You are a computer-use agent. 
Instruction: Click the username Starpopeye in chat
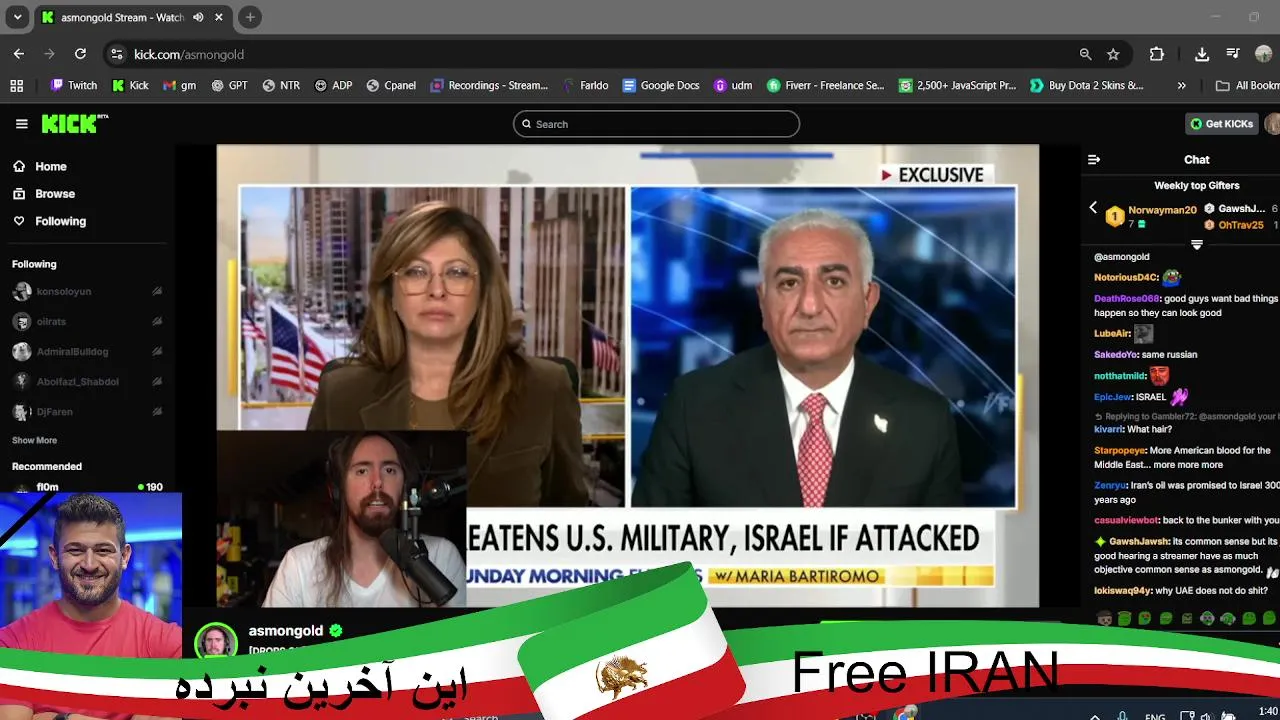1119,451
